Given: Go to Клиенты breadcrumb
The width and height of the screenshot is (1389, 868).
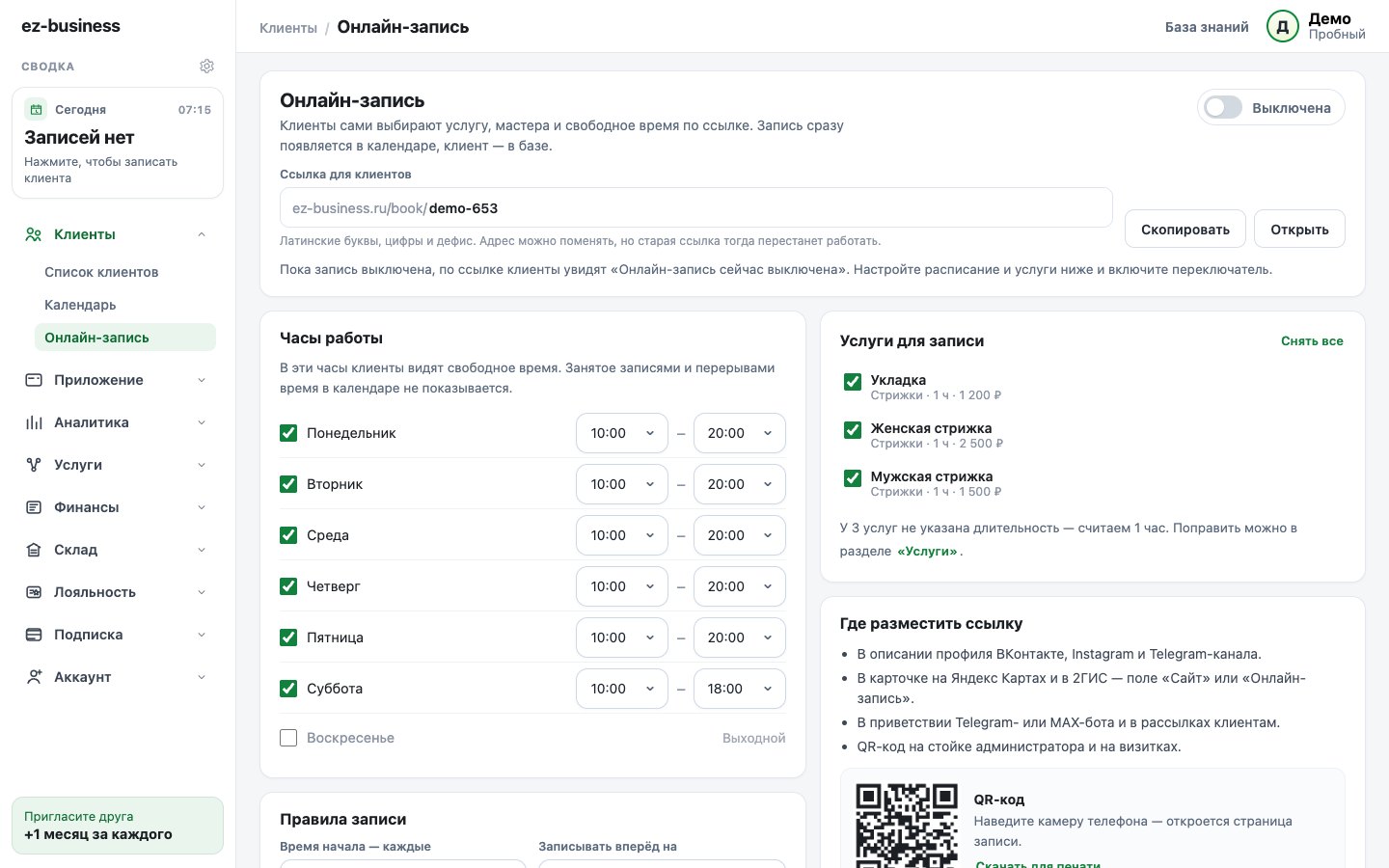Looking at the screenshot, I should point(288,28).
